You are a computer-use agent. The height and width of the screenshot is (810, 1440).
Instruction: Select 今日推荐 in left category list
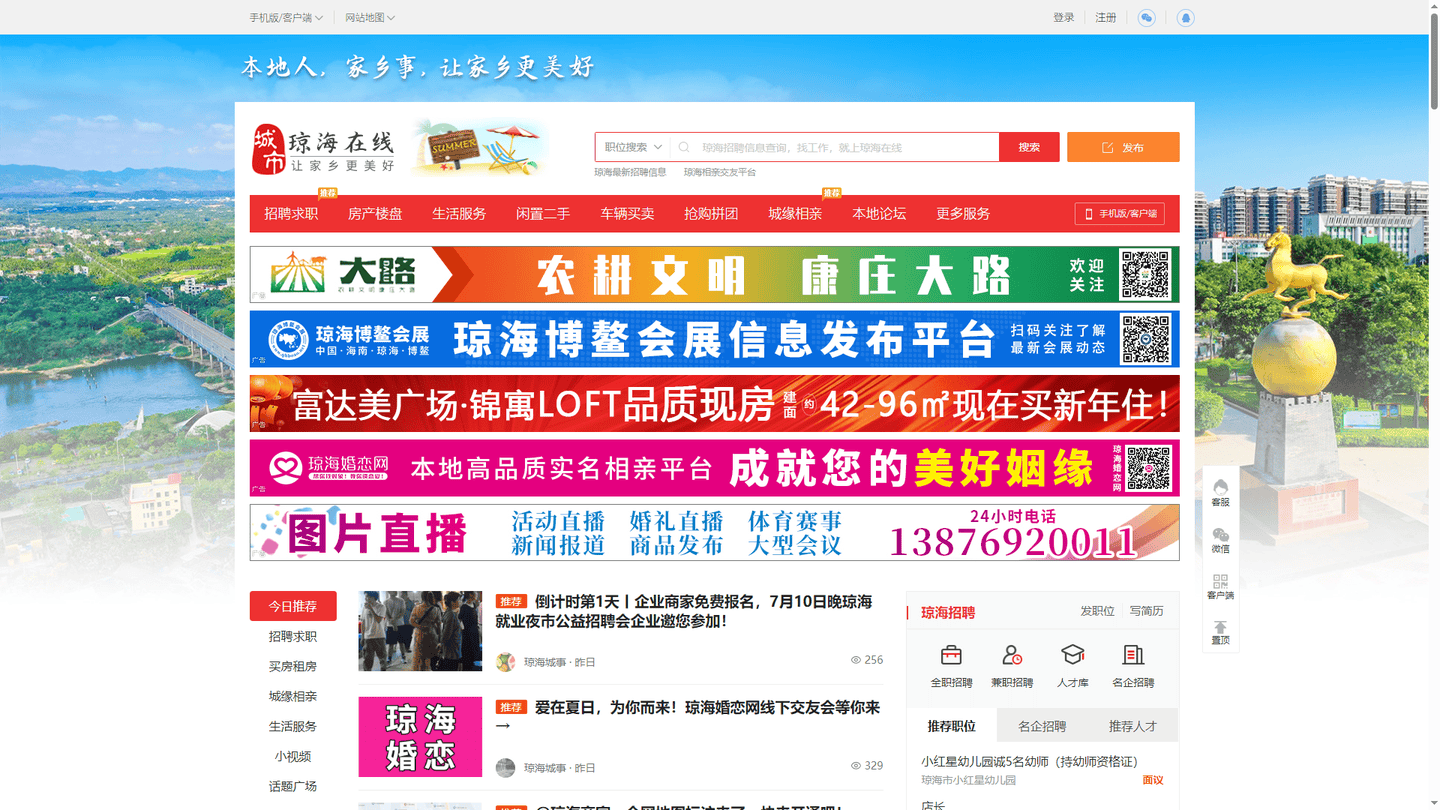293,606
